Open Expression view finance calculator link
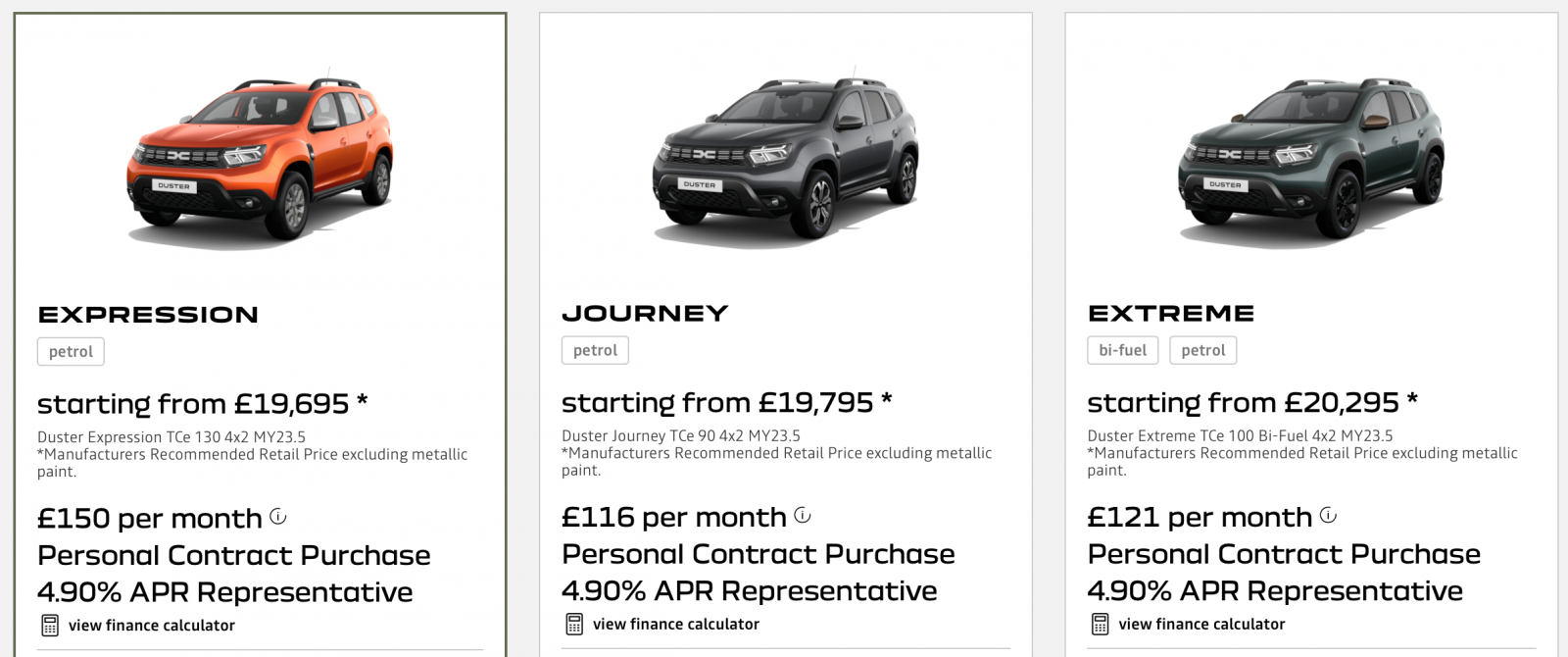This screenshot has width=1568, height=657. point(152,626)
